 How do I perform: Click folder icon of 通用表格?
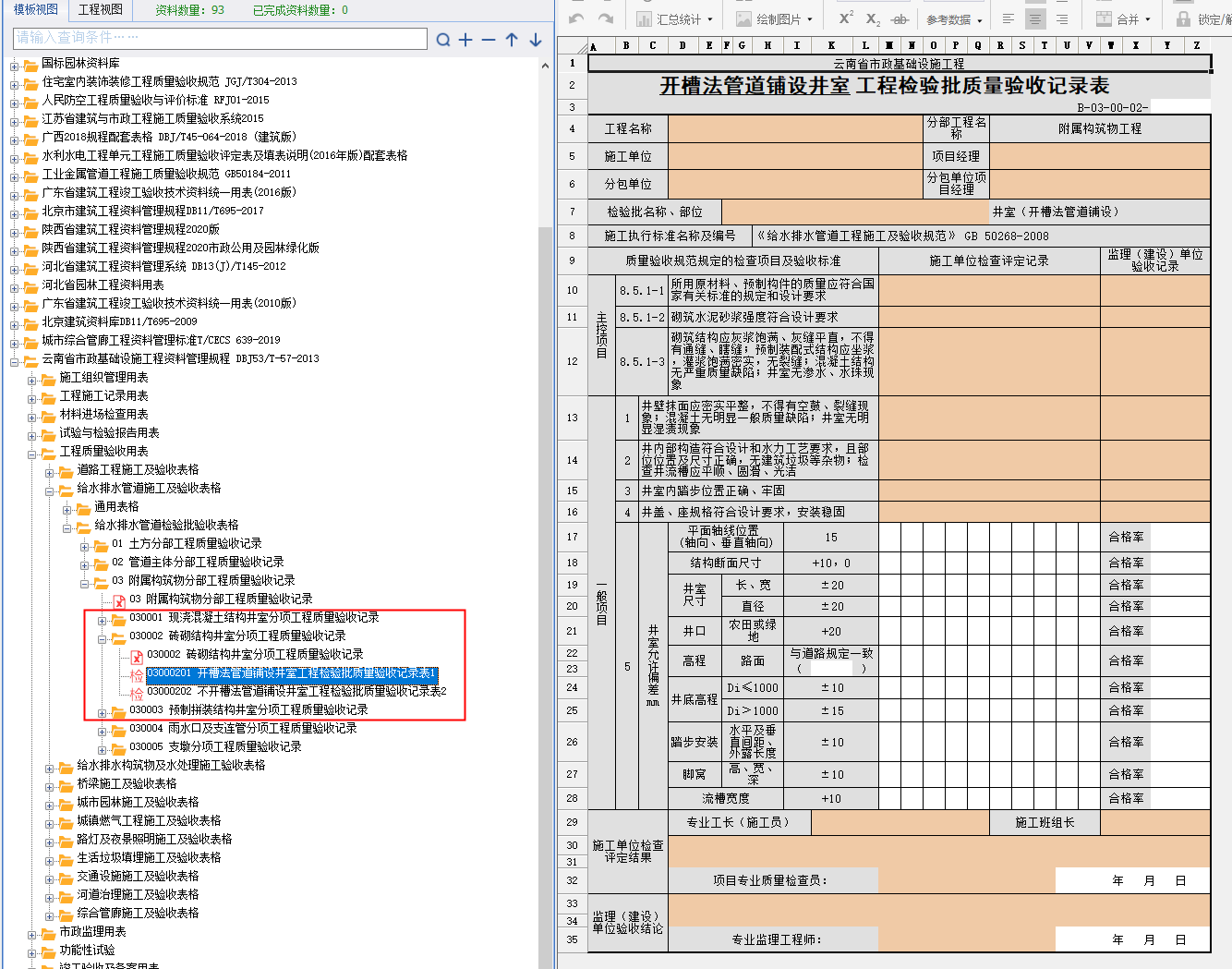tap(83, 508)
